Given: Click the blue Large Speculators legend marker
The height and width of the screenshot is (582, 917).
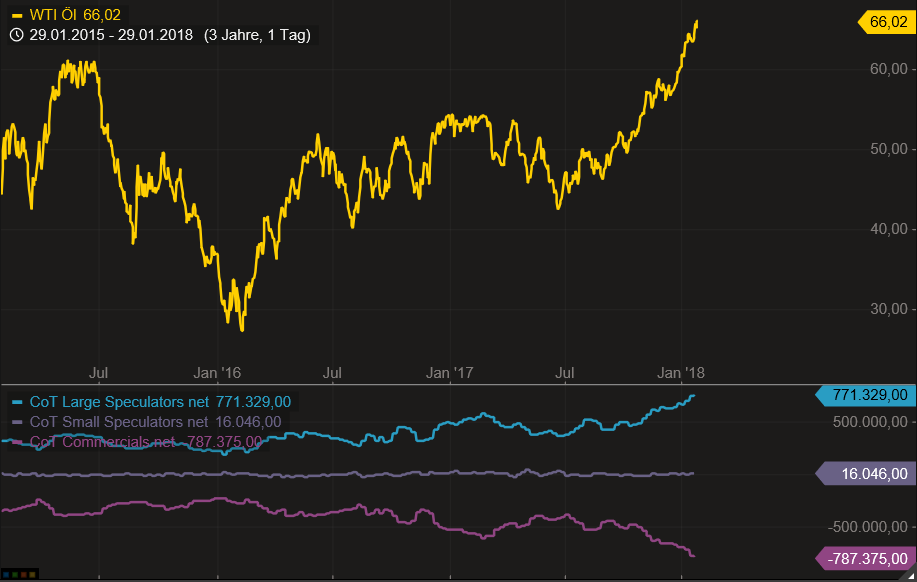Looking at the screenshot, I should click(17, 402).
